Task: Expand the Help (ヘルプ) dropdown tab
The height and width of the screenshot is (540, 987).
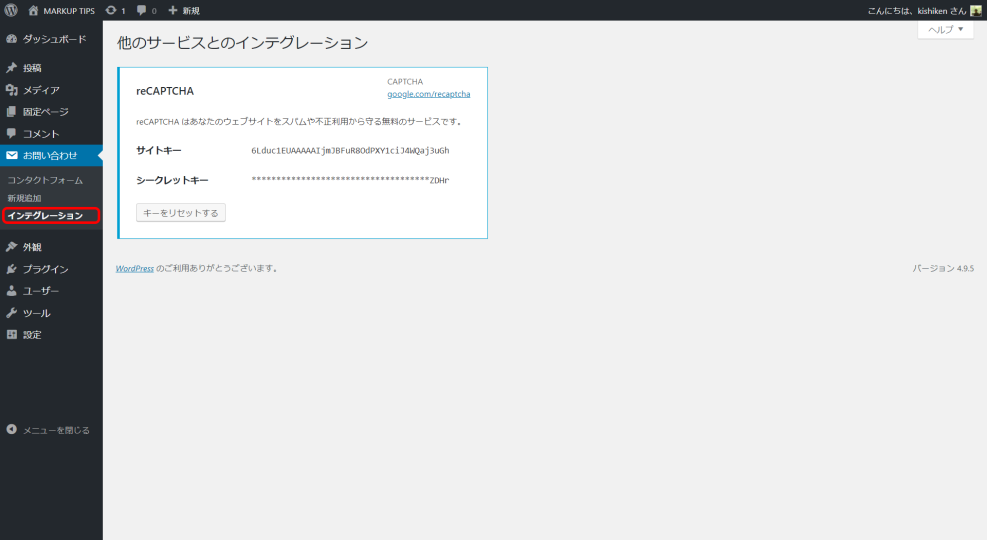Action: tap(945, 30)
